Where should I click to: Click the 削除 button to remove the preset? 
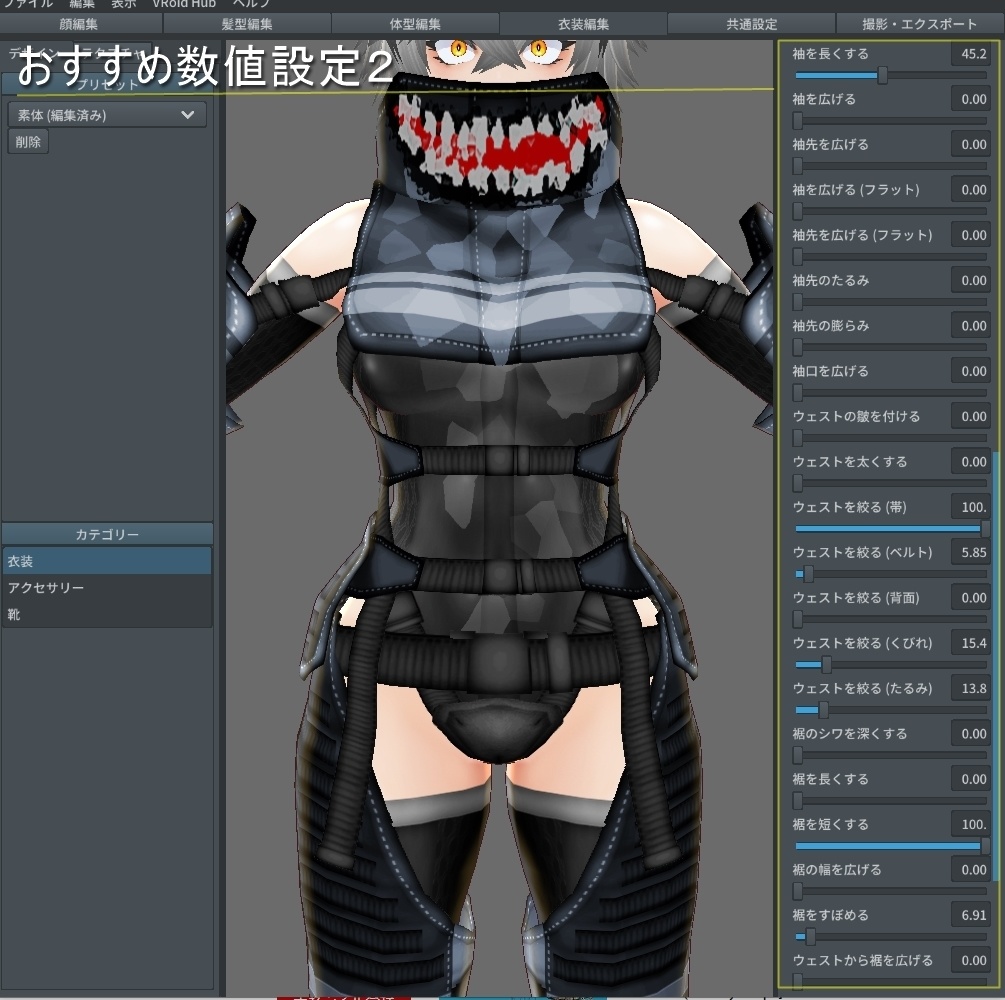click(27, 141)
